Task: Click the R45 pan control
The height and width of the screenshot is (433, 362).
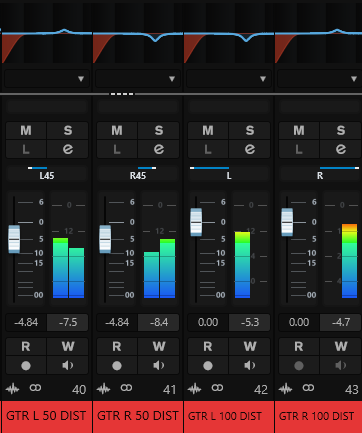Action: coord(138,173)
